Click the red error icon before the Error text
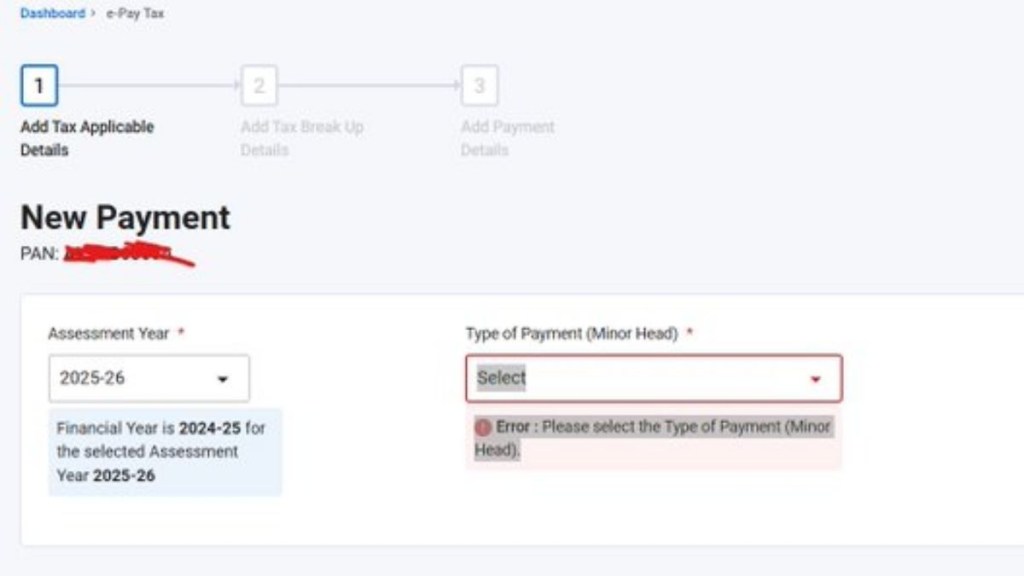The width and height of the screenshot is (1024, 576). [483, 427]
